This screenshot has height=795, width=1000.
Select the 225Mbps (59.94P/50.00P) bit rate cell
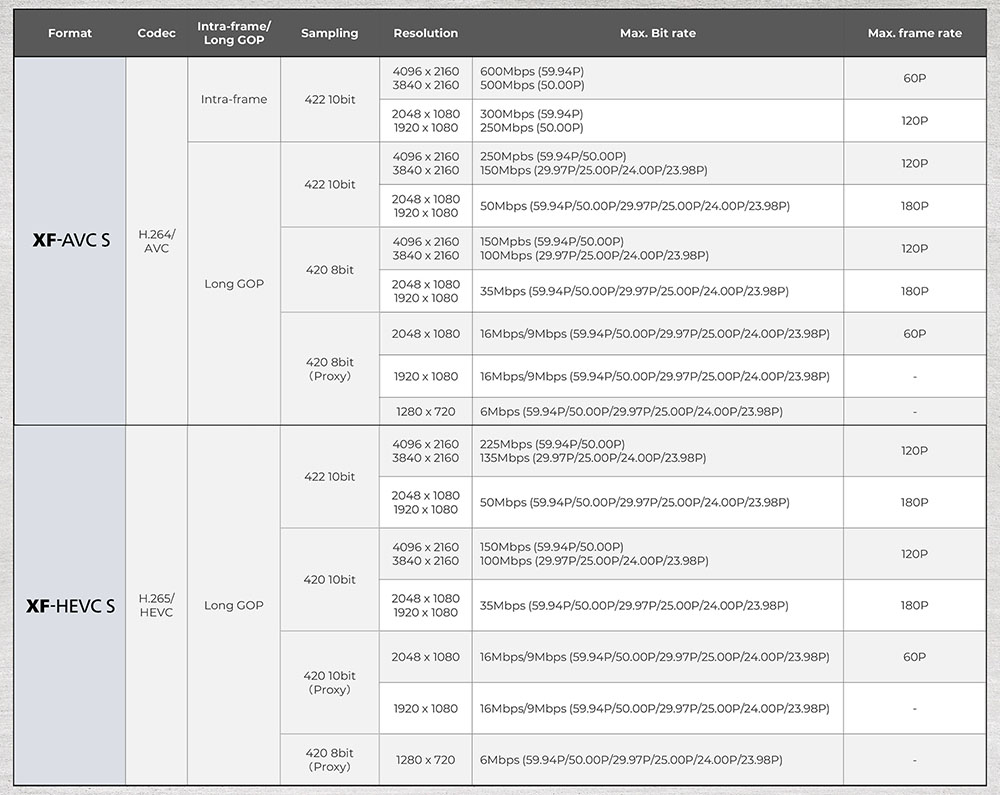coord(552,444)
